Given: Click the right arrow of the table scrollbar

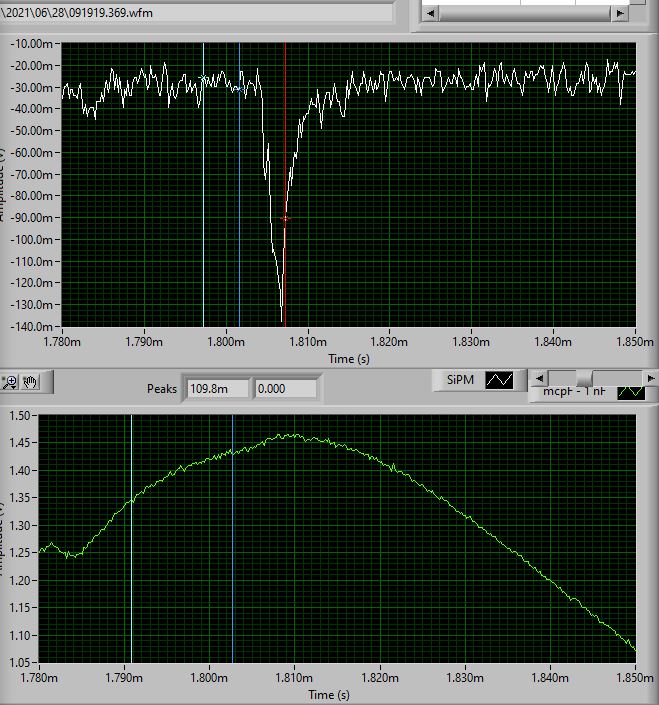Looking at the screenshot, I should (620, 13).
